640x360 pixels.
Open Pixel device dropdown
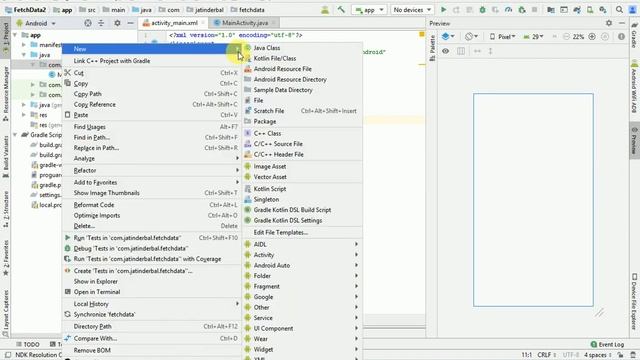(502, 37)
